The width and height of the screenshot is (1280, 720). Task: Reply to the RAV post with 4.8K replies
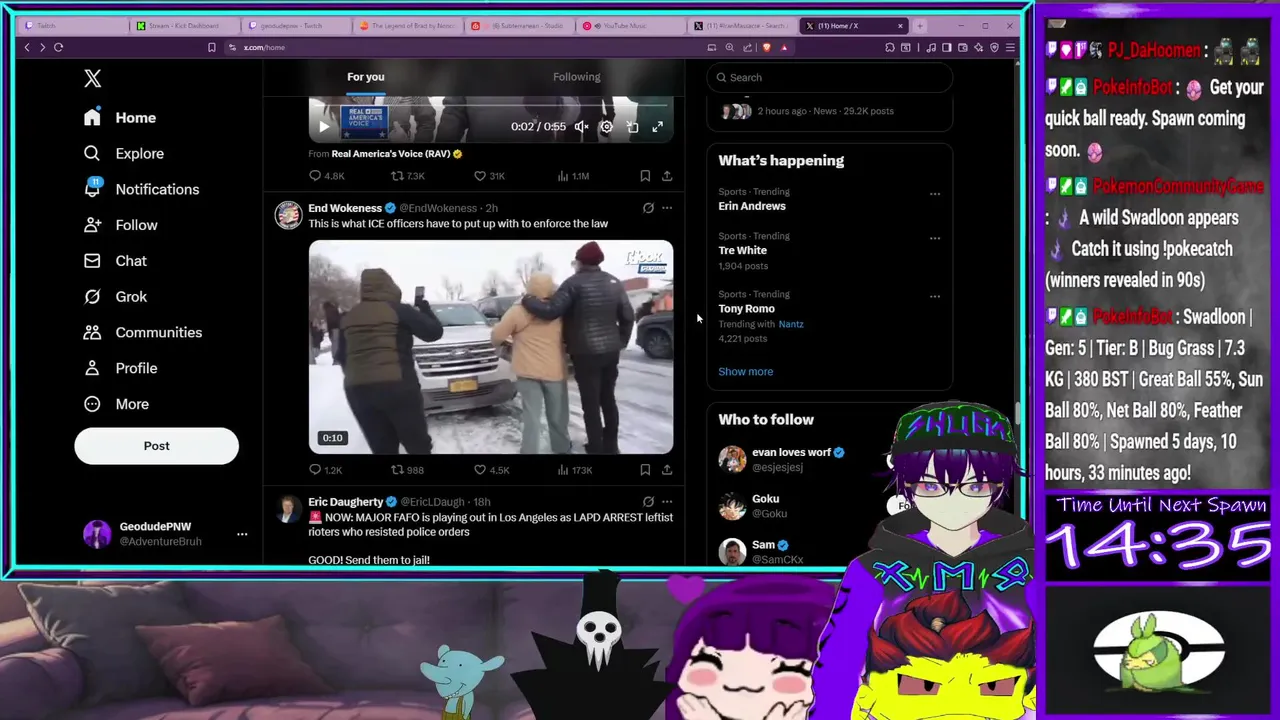[x=326, y=176]
